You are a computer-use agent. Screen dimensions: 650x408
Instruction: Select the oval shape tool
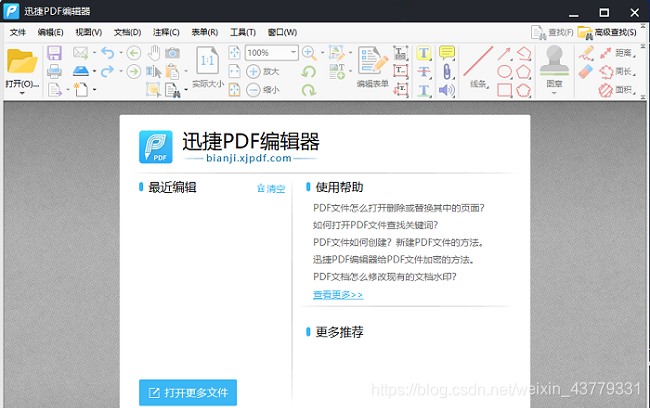coord(504,71)
